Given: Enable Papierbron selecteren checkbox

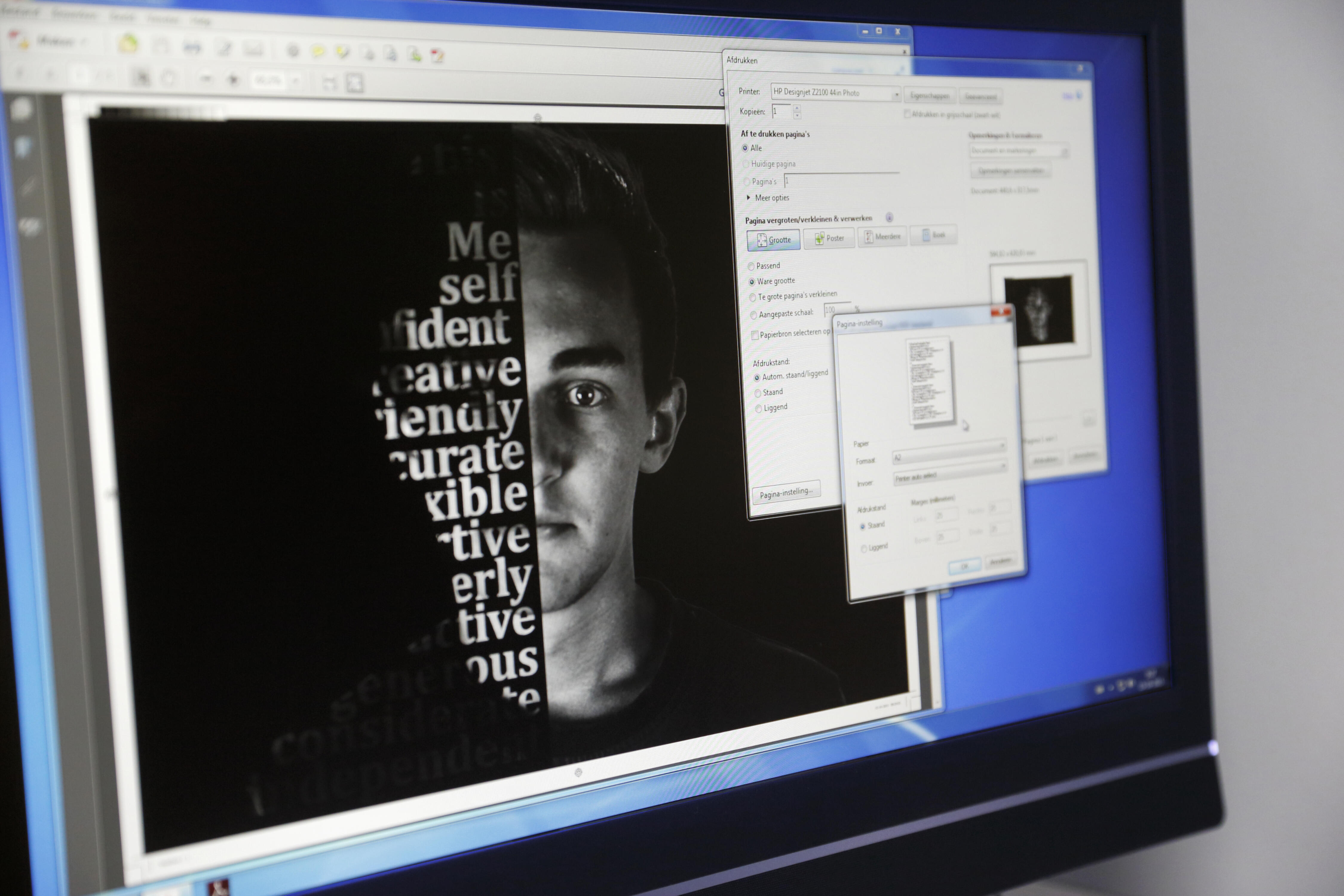Looking at the screenshot, I should coord(755,336).
